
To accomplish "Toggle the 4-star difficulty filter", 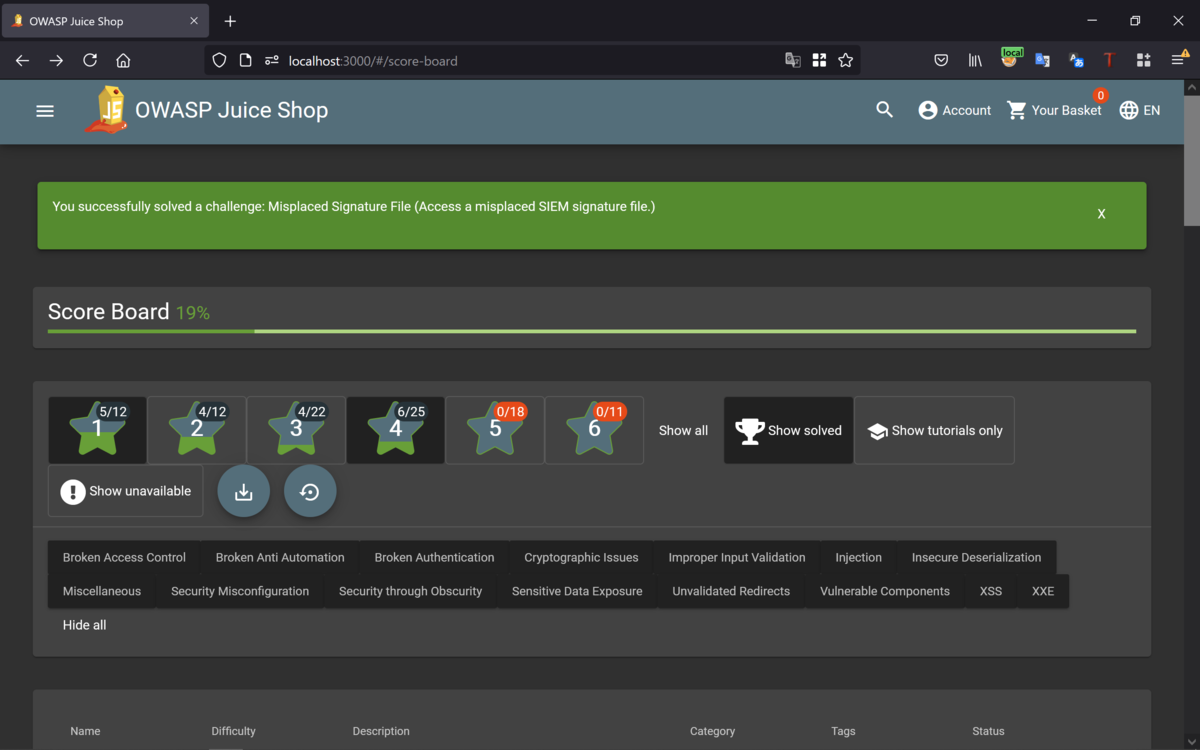I will [395, 430].
